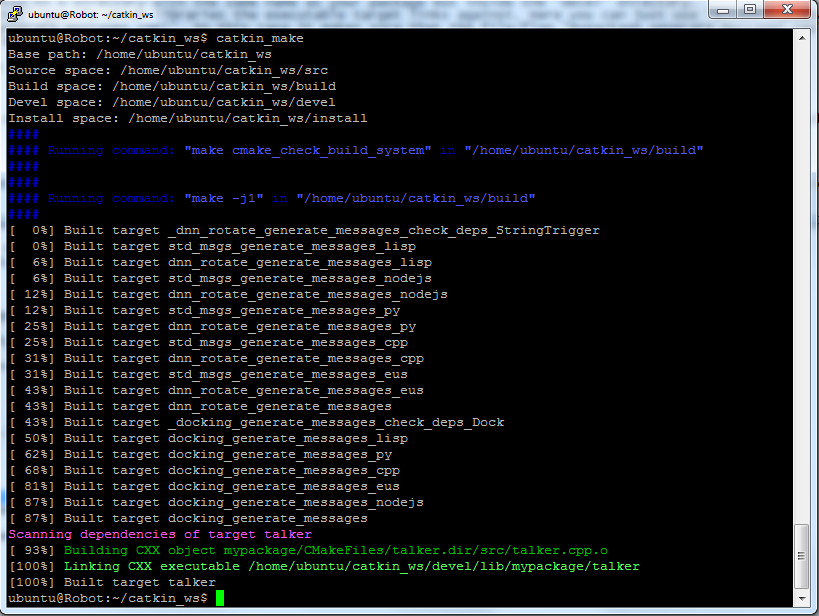Image resolution: width=819 pixels, height=616 pixels.
Task: Click the final "Built target talker" line
Action: 140,582
